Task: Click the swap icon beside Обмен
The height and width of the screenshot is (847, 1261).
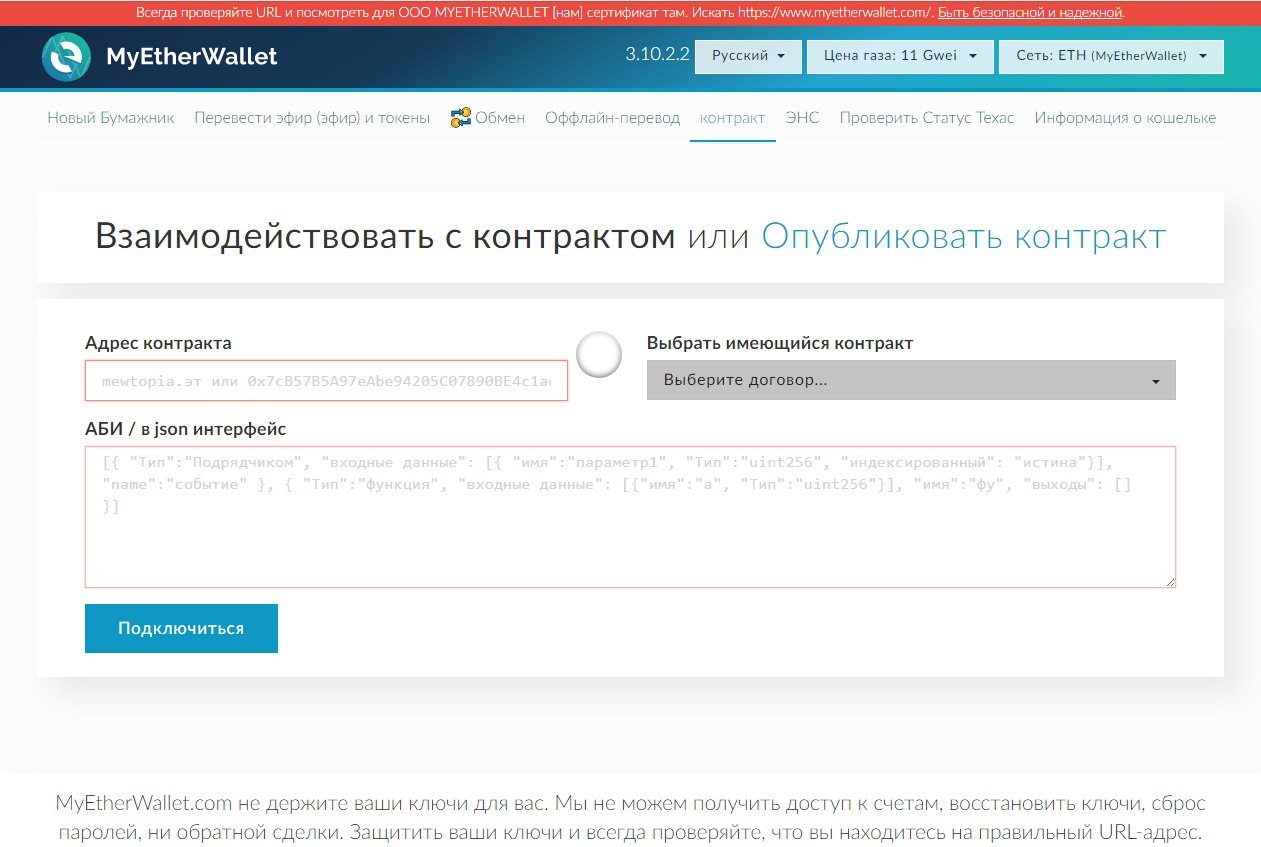Action: tap(460, 118)
